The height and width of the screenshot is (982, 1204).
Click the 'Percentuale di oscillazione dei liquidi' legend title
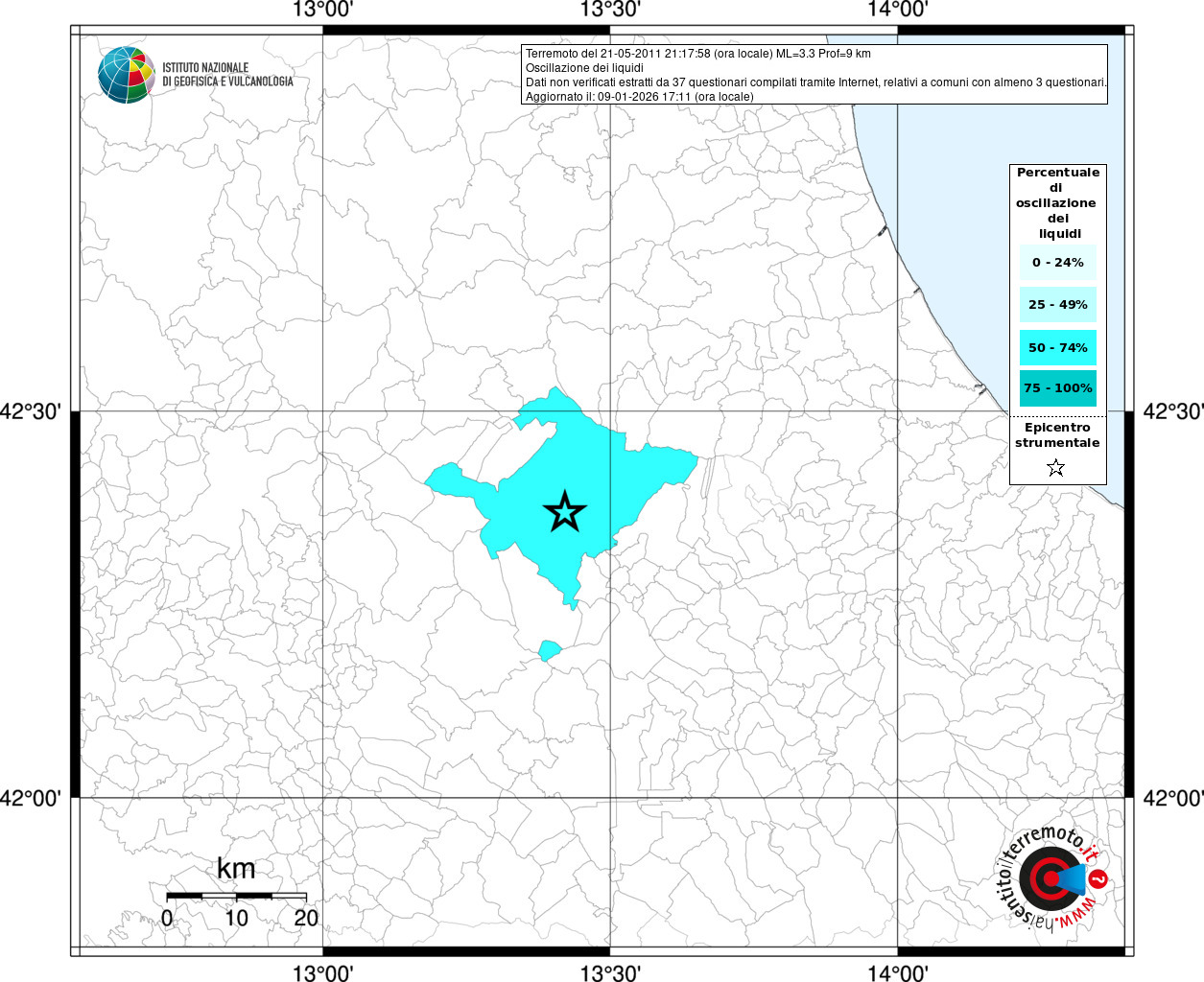[x=1057, y=202]
